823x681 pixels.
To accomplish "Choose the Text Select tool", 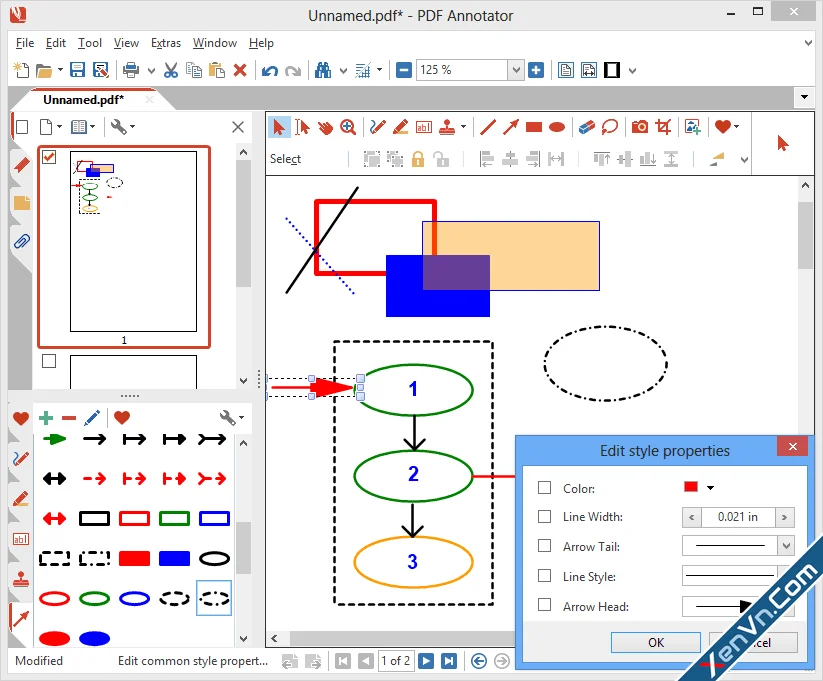I will (x=302, y=127).
